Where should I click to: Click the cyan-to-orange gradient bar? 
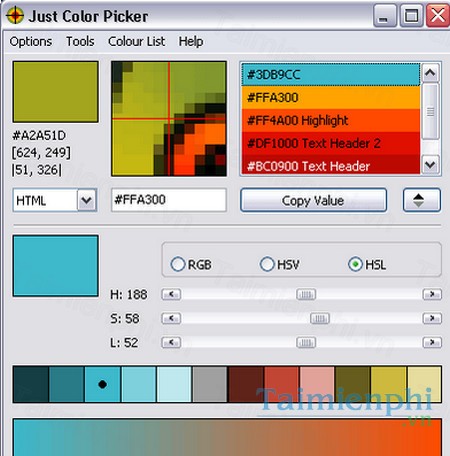[227, 437]
